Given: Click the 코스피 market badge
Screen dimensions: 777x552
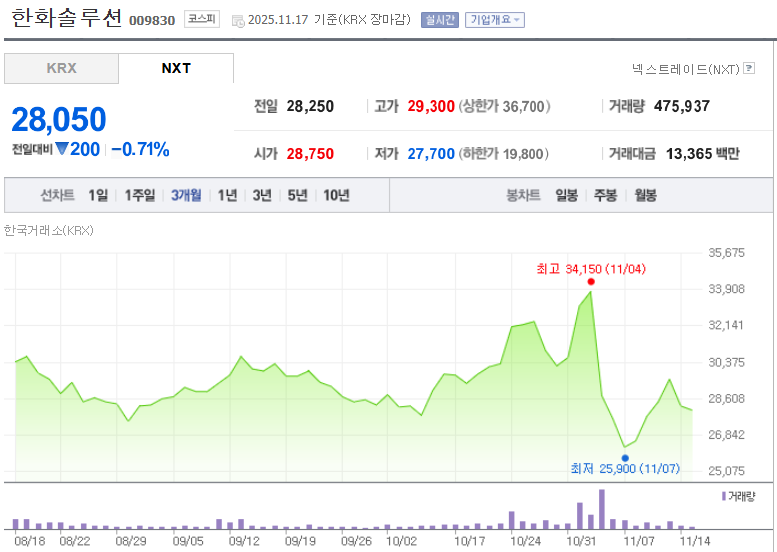Looking at the screenshot, I should pos(202,19).
